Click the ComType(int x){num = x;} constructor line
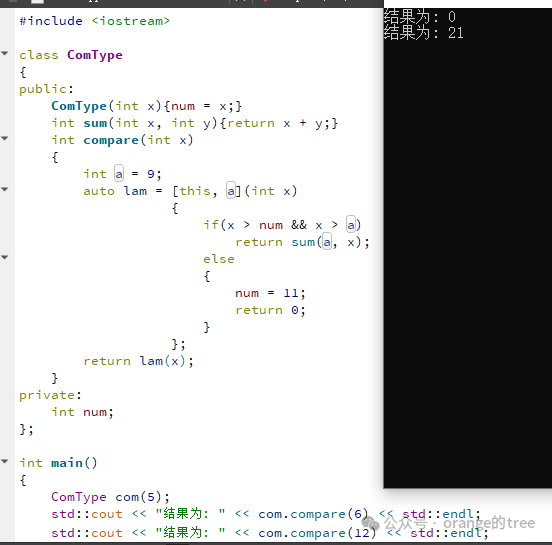 (146, 106)
